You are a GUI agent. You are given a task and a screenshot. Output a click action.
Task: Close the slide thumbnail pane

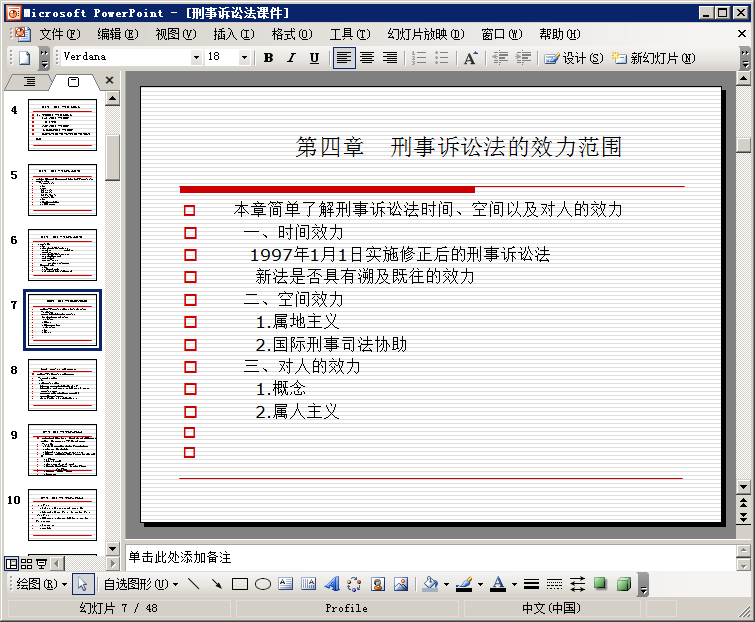[x=109, y=80]
